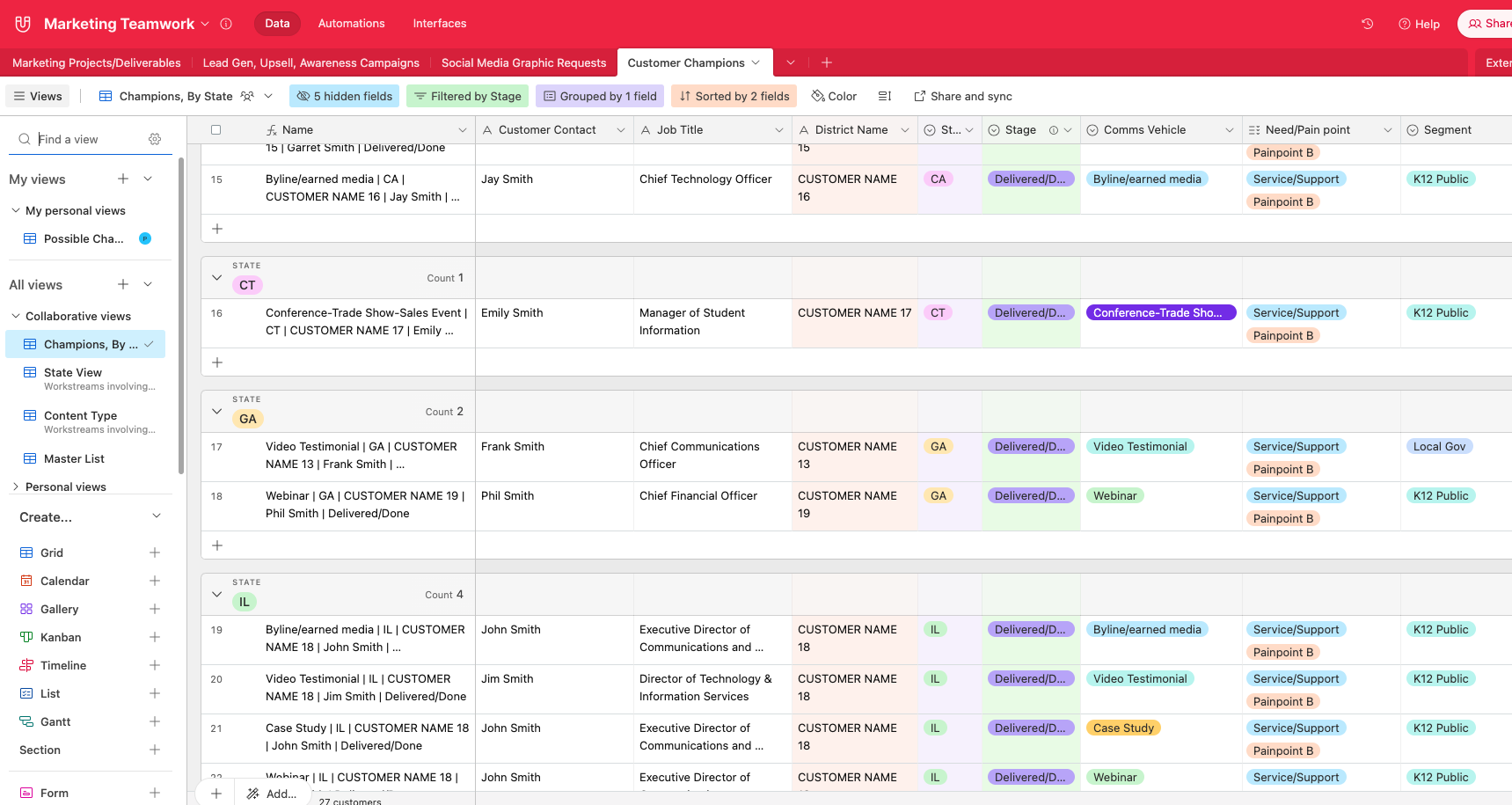
Task: Open Filtered by Stage filter menu
Action: click(467, 96)
